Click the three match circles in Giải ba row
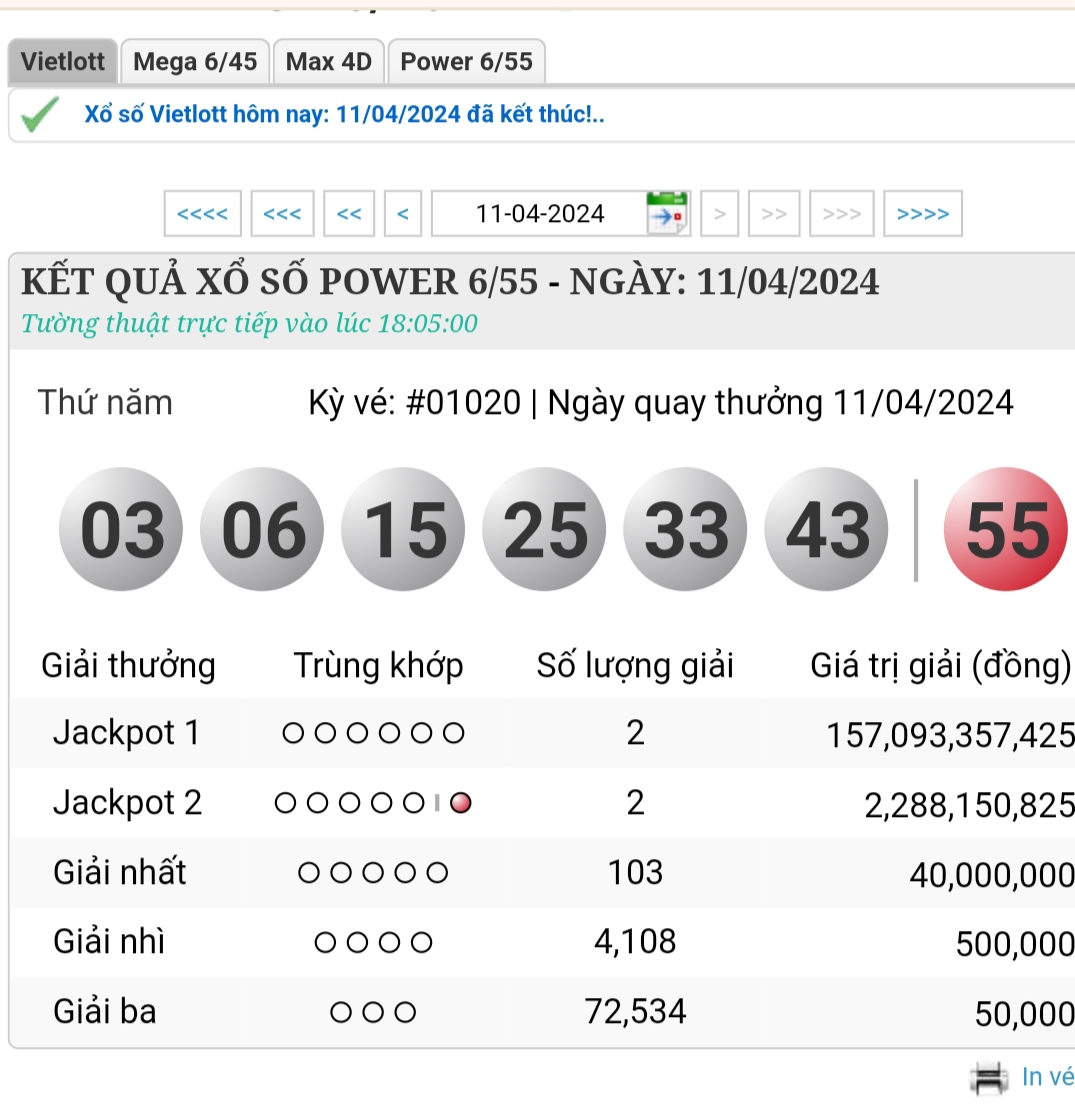The height and width of the screenshot is (1110, 1075). pyautogui.click(x=373, y=1012)
